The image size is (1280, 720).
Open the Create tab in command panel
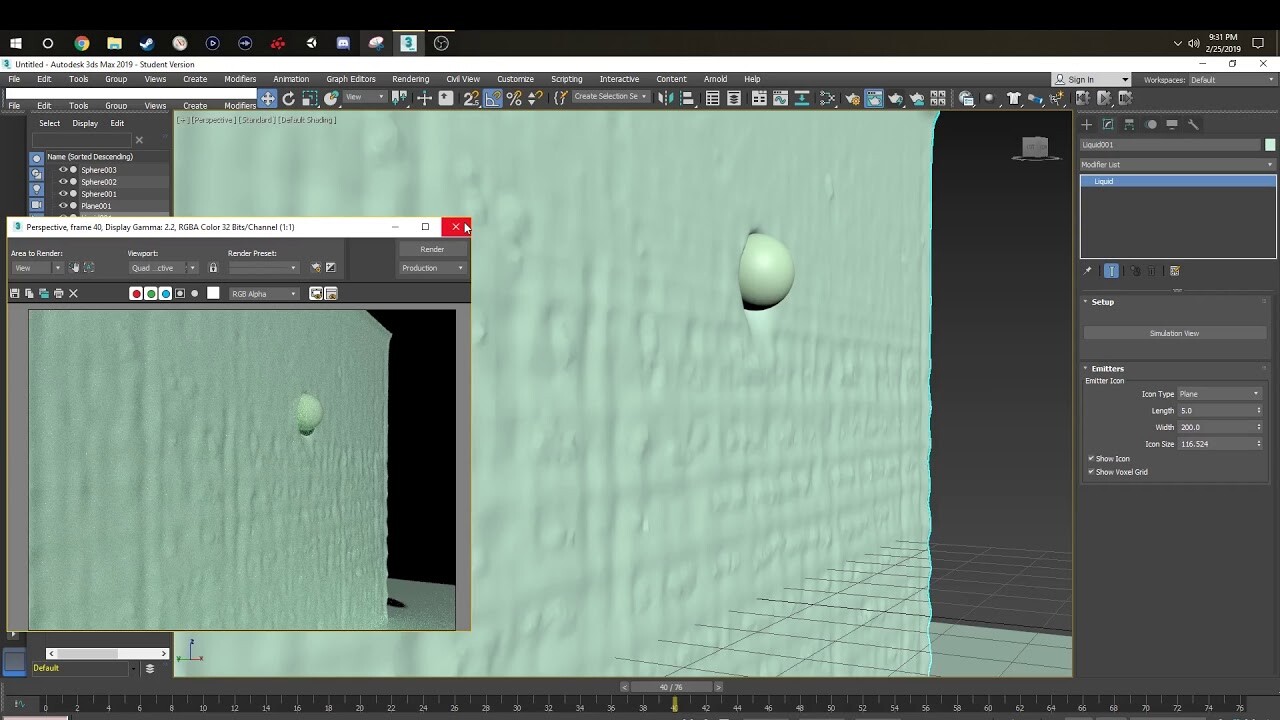click(1086, 124)
